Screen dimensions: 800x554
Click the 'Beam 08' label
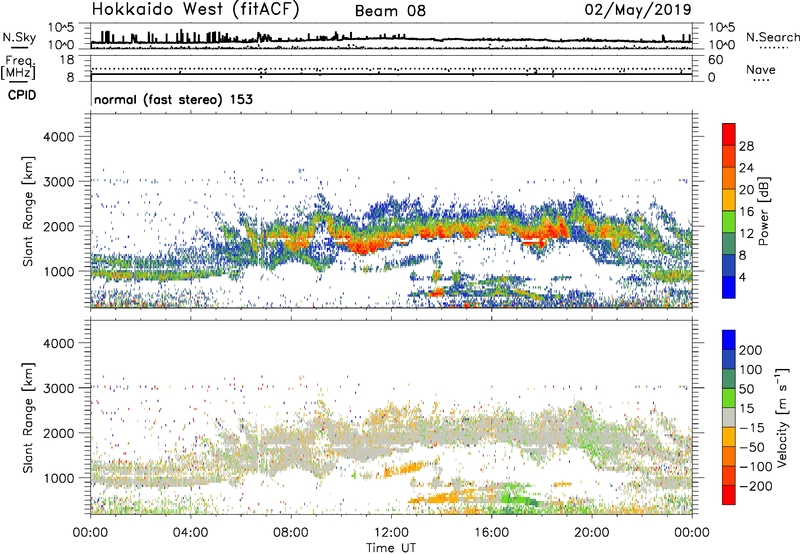390,11
